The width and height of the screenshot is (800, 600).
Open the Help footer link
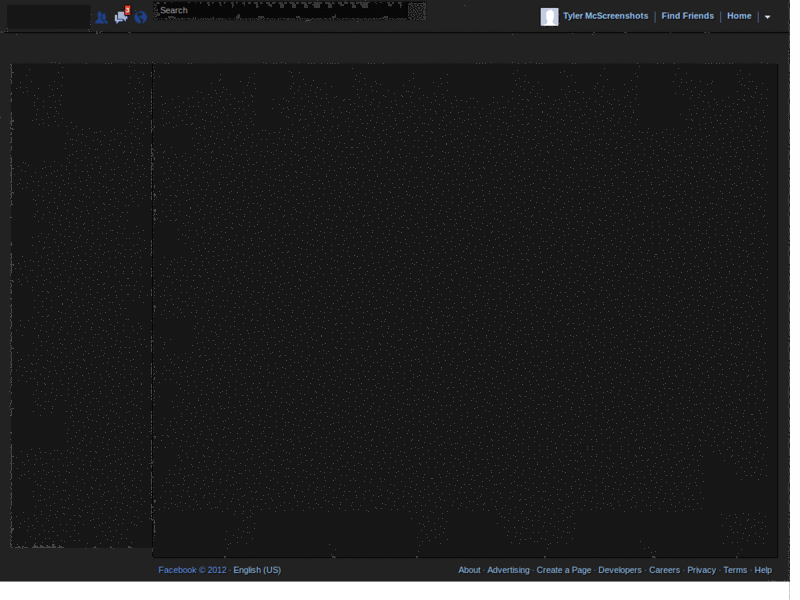(x=763, y=570)
